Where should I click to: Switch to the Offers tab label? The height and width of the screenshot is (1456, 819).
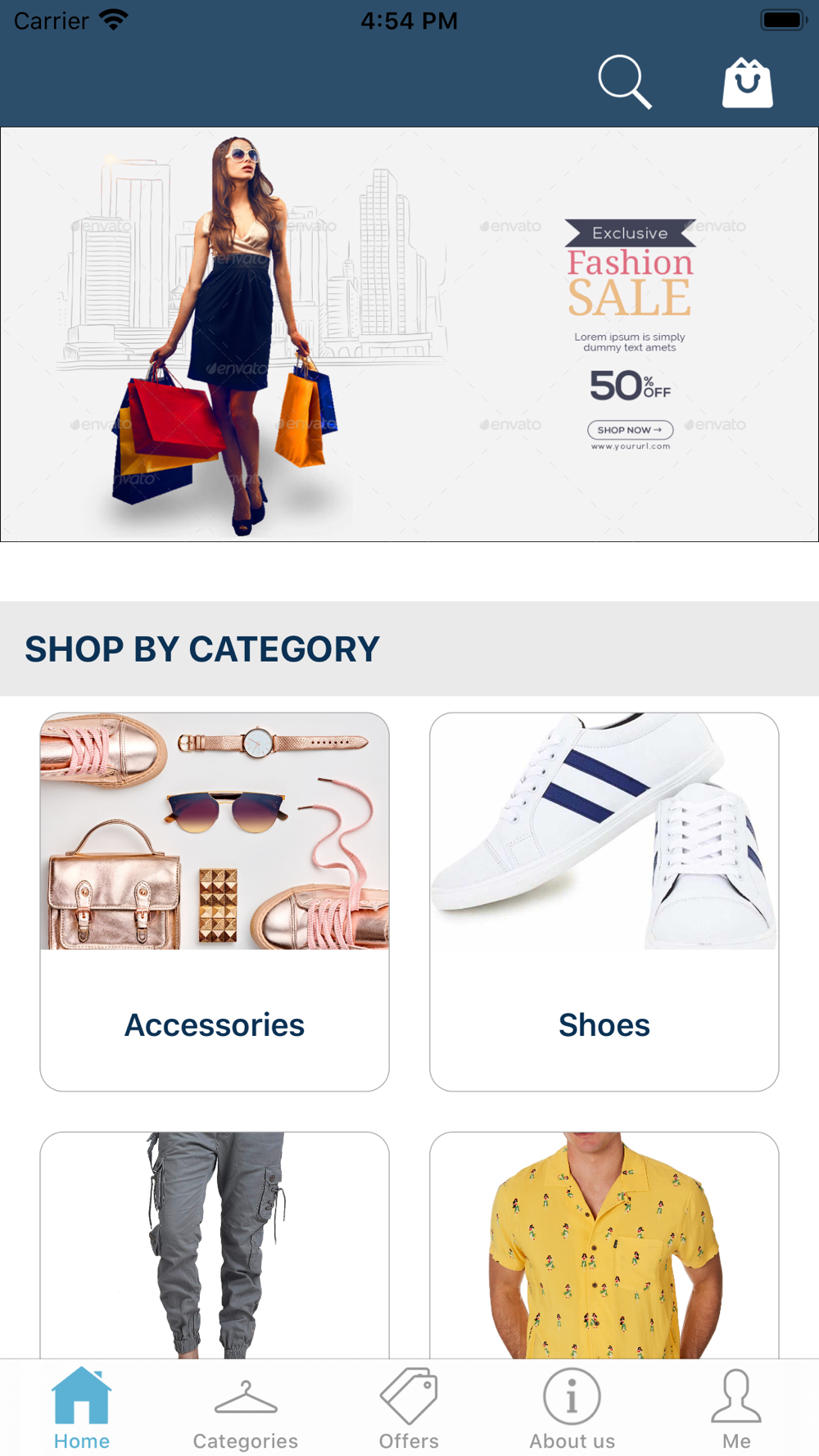pyautogui.click(x=409, y=1440)
